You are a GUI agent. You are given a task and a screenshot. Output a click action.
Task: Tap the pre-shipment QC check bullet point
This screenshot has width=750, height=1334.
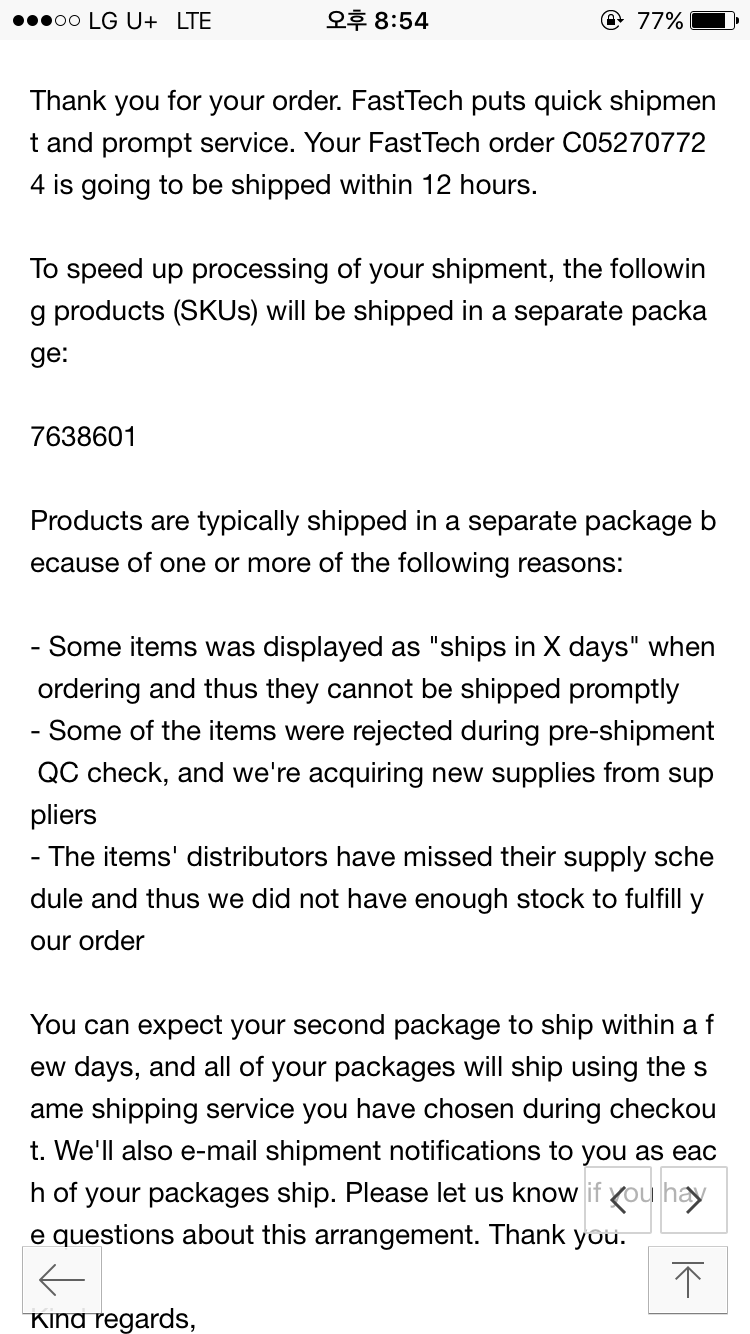pos(372,773)
